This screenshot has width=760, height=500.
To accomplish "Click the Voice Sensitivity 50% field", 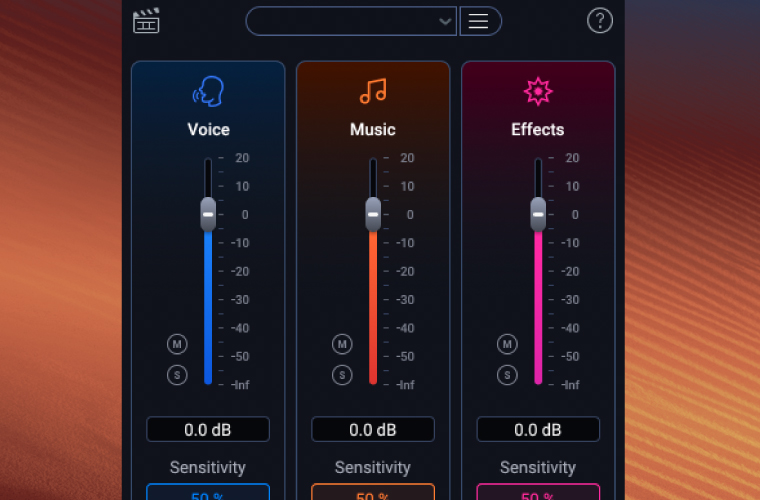I will (x=208, y=493).
